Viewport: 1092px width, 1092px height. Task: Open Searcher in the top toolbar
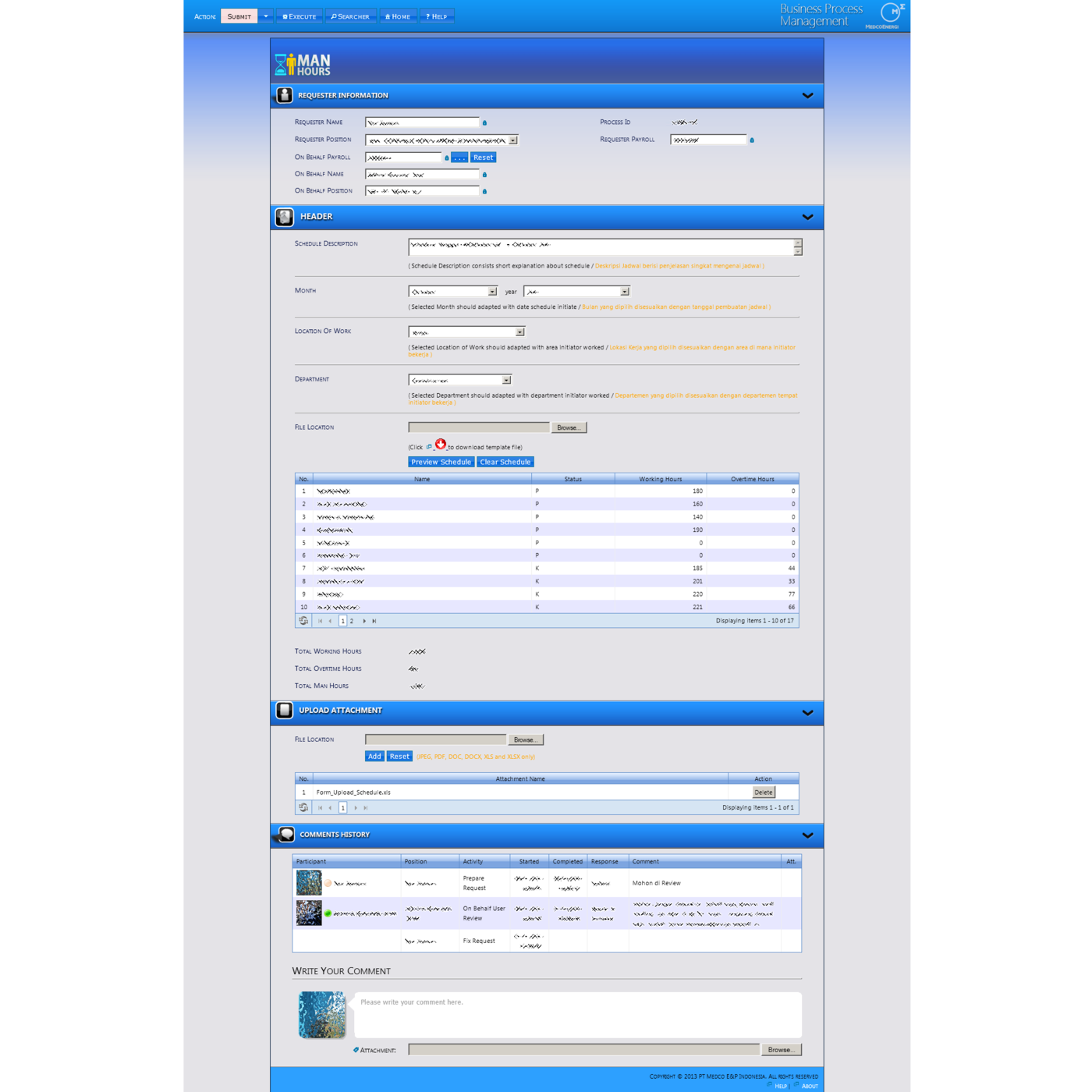click(350, 16)
